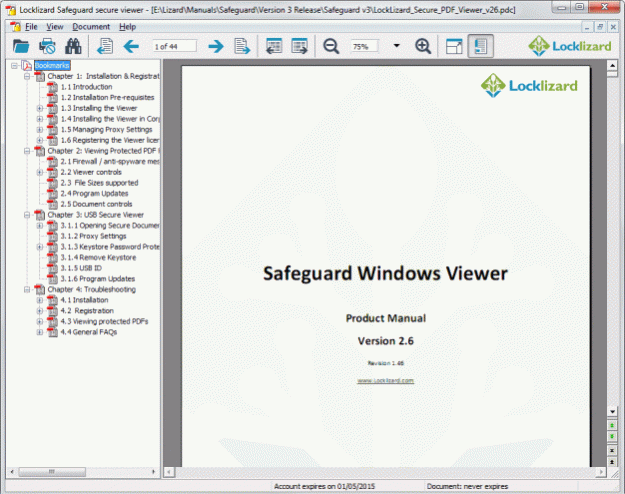Collapse Chapter 1 Installation tree node

(x=27, y=76)
